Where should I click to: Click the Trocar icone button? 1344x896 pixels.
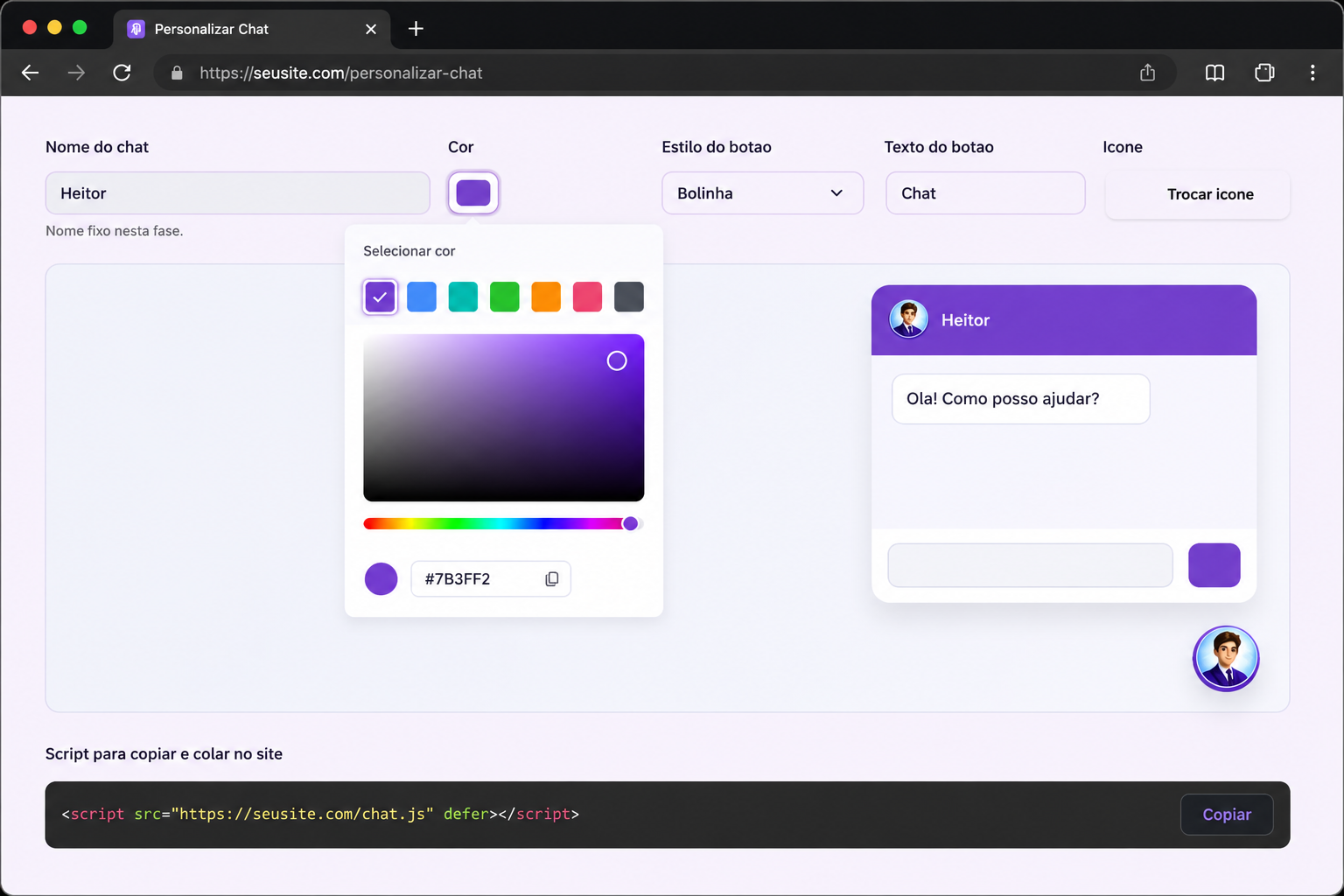[1198, 194]
